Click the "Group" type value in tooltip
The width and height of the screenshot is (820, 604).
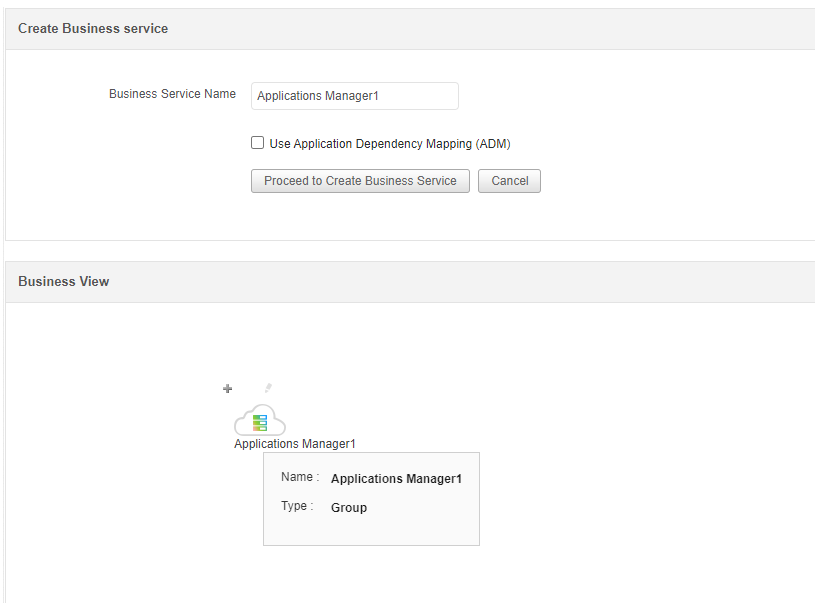click(349, 508)
